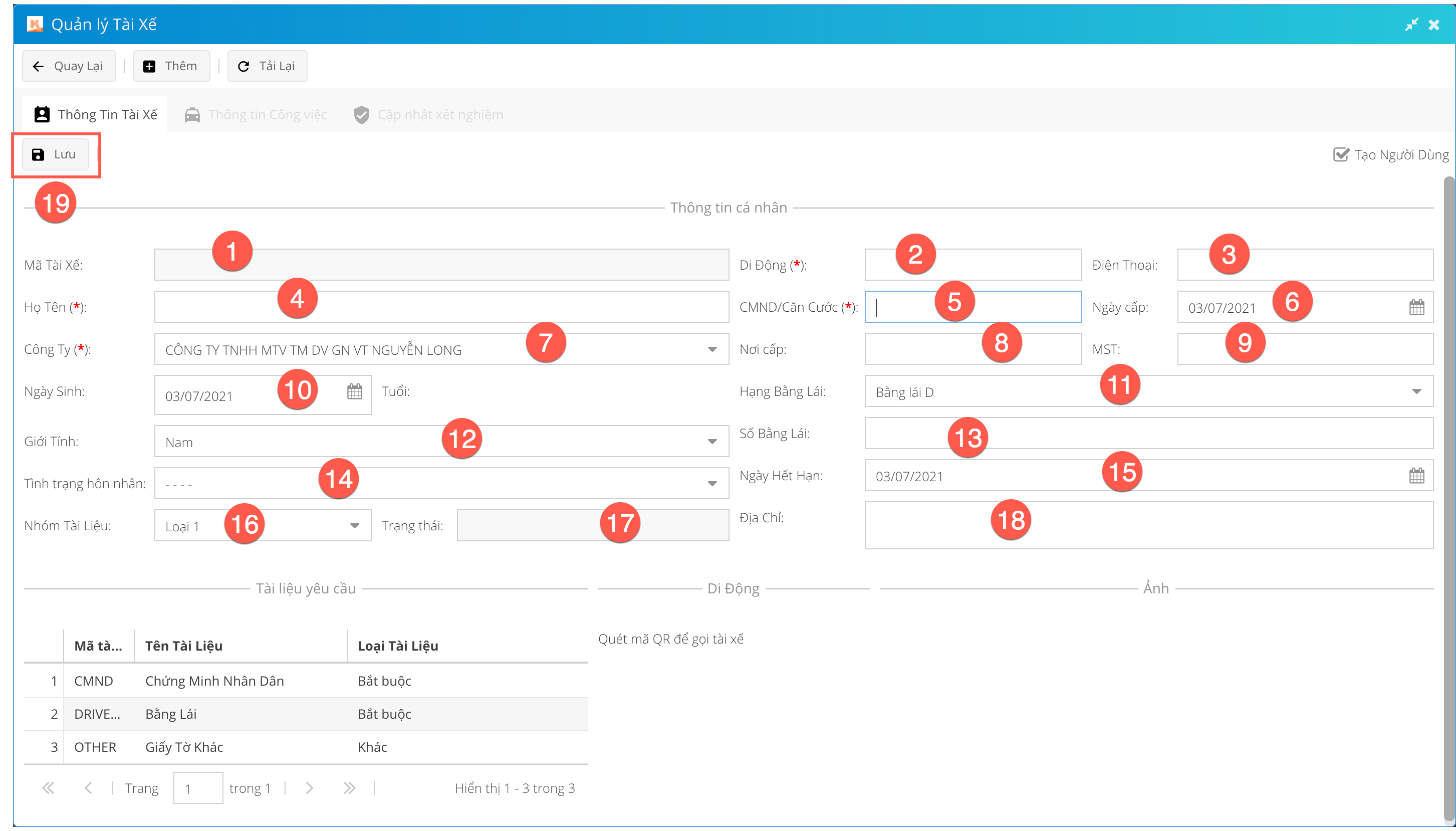Switch to Thông tin Công việc tab
1456x831 pixels.
[x=256, y=115]
